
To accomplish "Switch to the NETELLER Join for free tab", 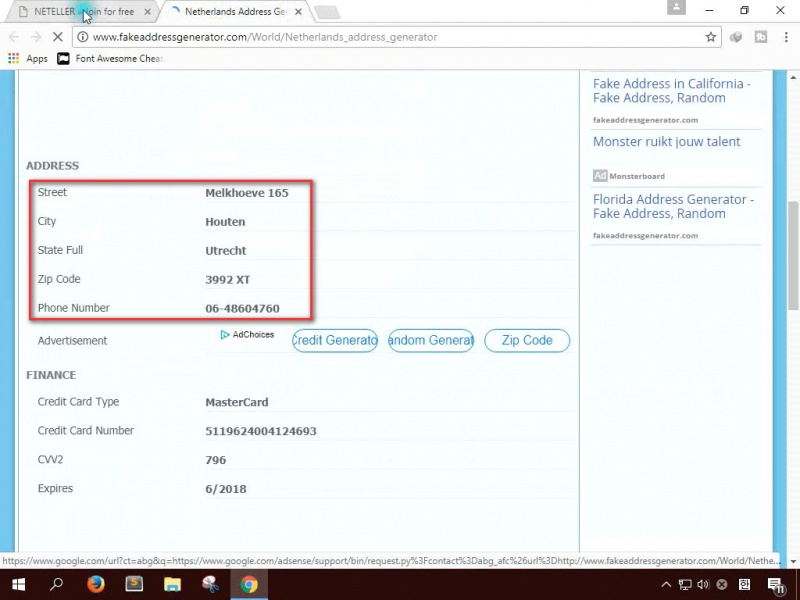I will tap(84, 11).
